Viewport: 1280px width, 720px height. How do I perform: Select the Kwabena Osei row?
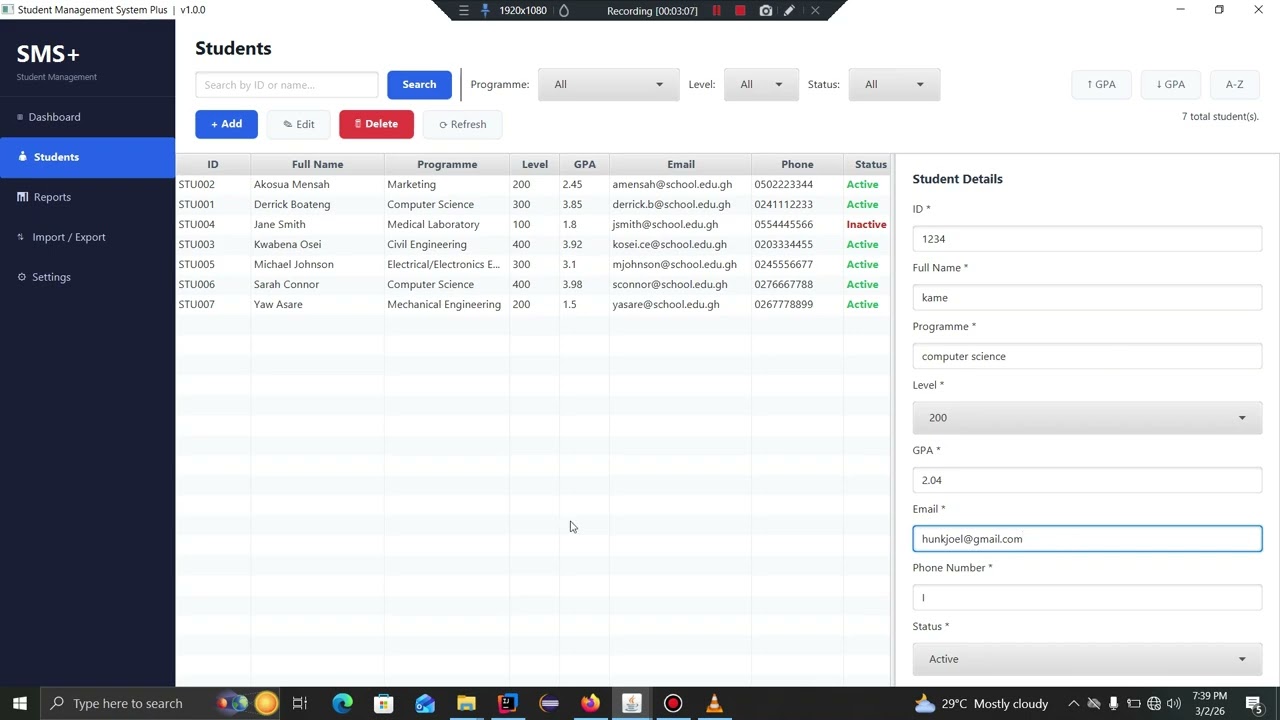pos(533,244)
